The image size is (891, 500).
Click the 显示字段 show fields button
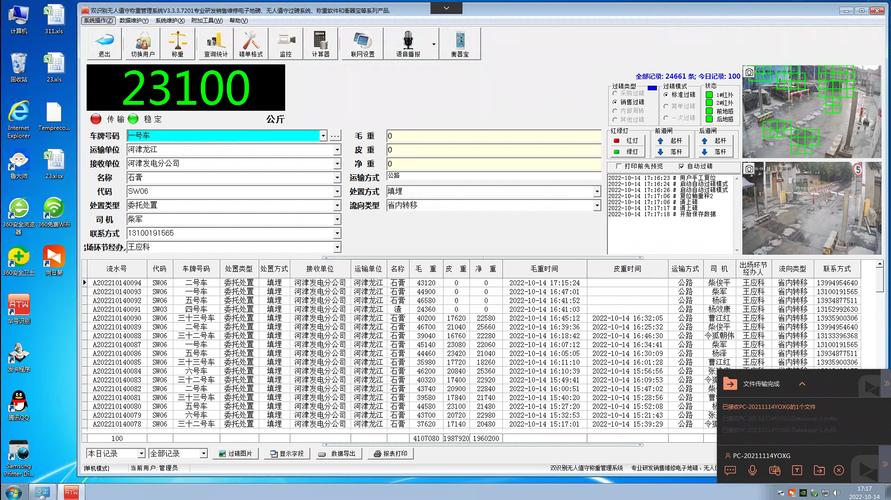click(x=287, y=453)
